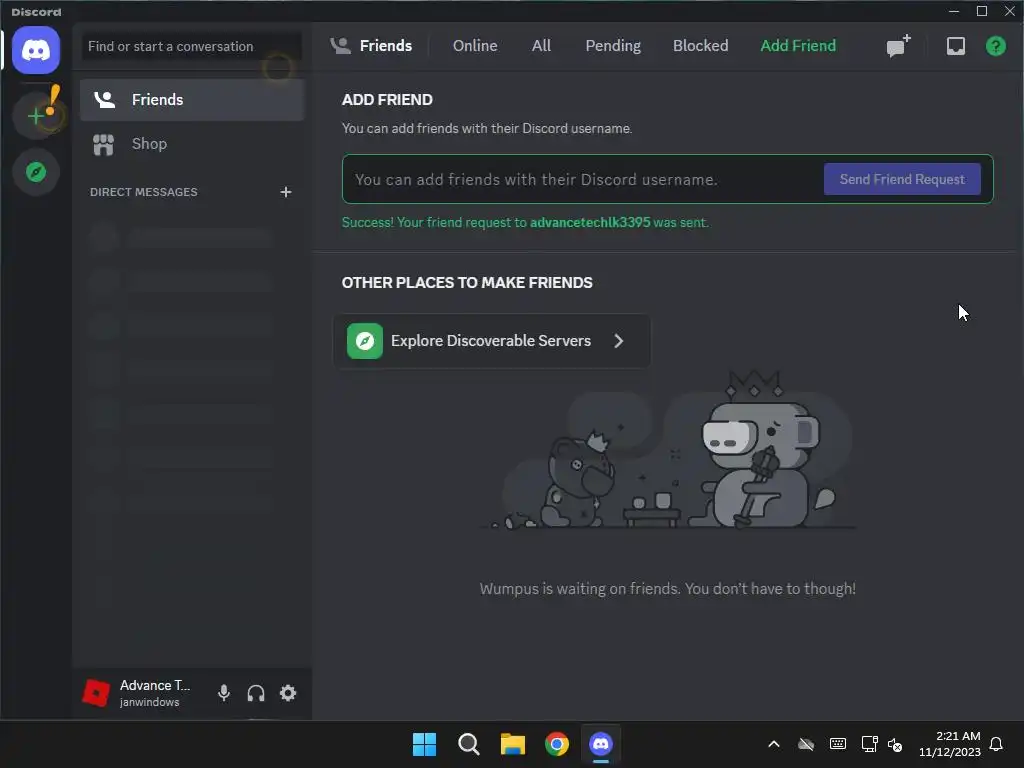The height and width of the screenshot is (768, 1024).
Task: Open the Shop icon
Action: click(103, 144)
